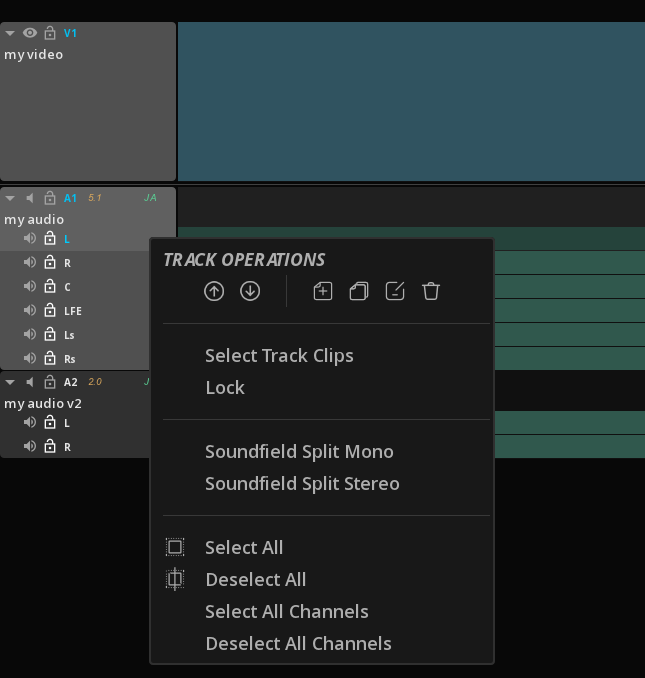Click the delete track trash icon
The width and height of the screenshot is (645, 678).
pyautogui.click(x=431, y=291)
